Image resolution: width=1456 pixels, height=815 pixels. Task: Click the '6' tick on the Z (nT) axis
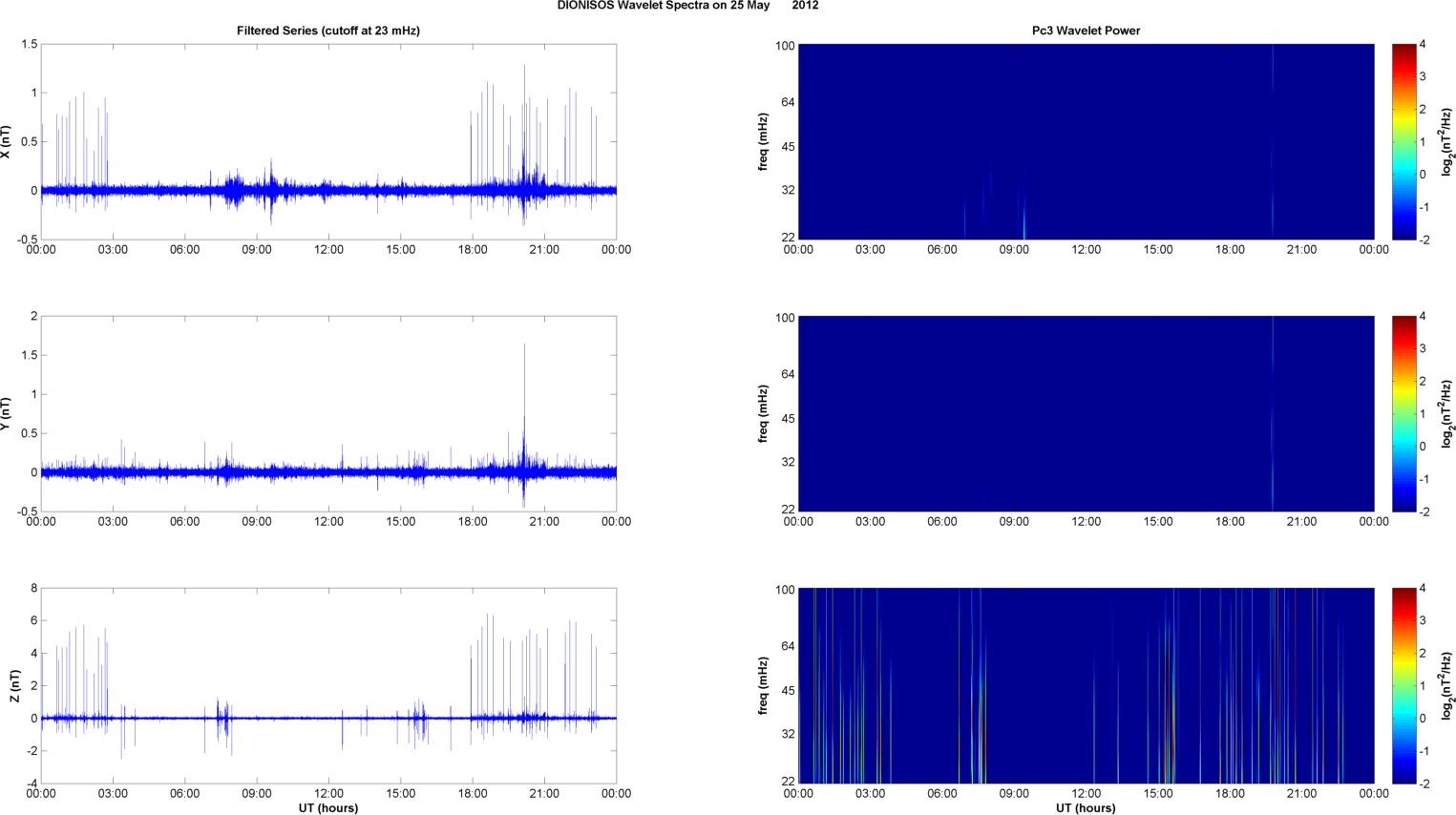click(x=33, y=621)
